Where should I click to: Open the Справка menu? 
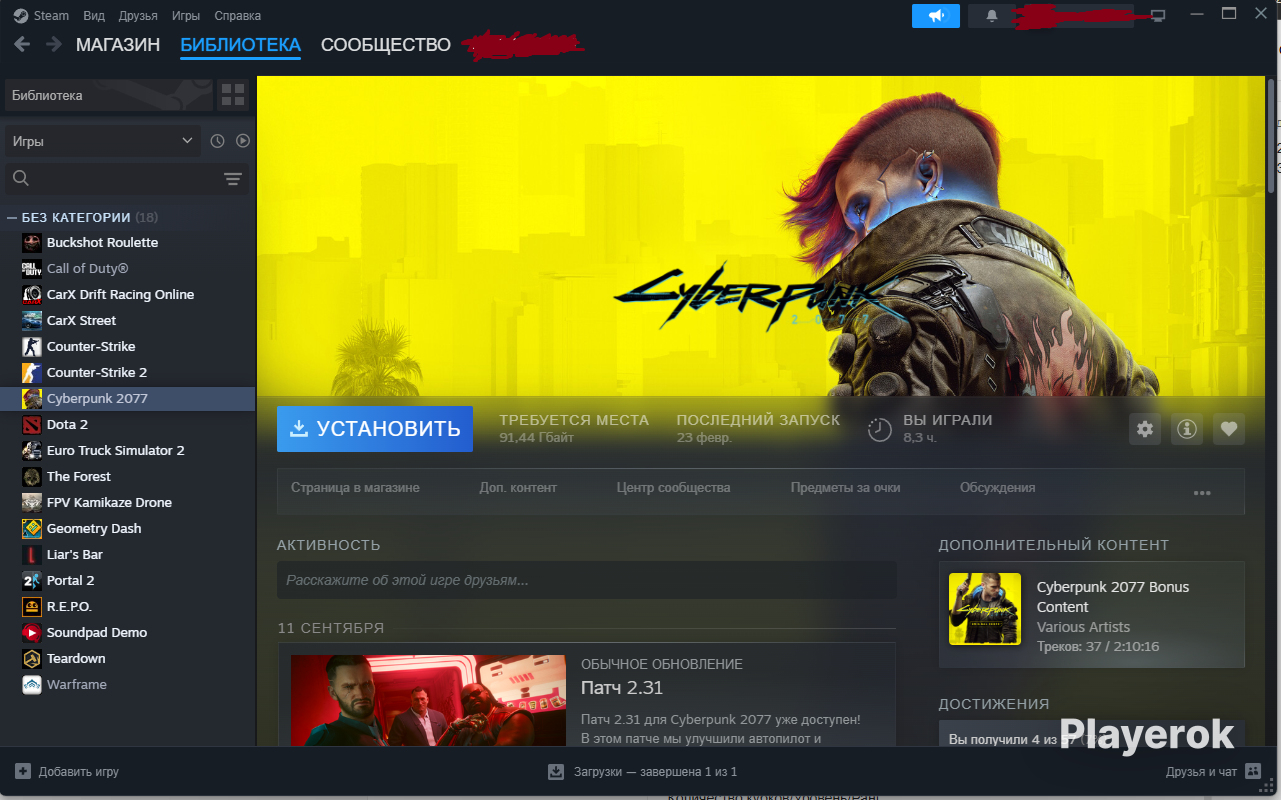237,16
